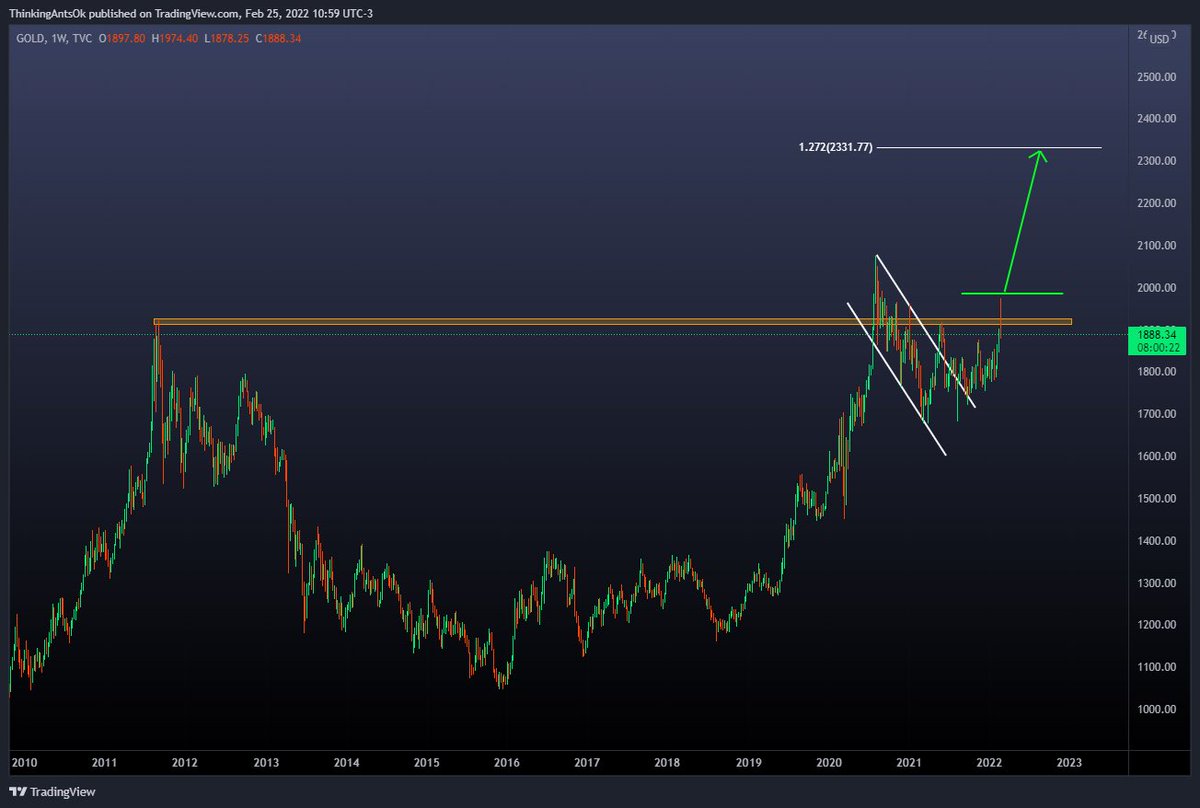The width and height of the screenshot is (1200, 808).
Task: Click the 2014 year label on time axis
Action: pos(346,762)
